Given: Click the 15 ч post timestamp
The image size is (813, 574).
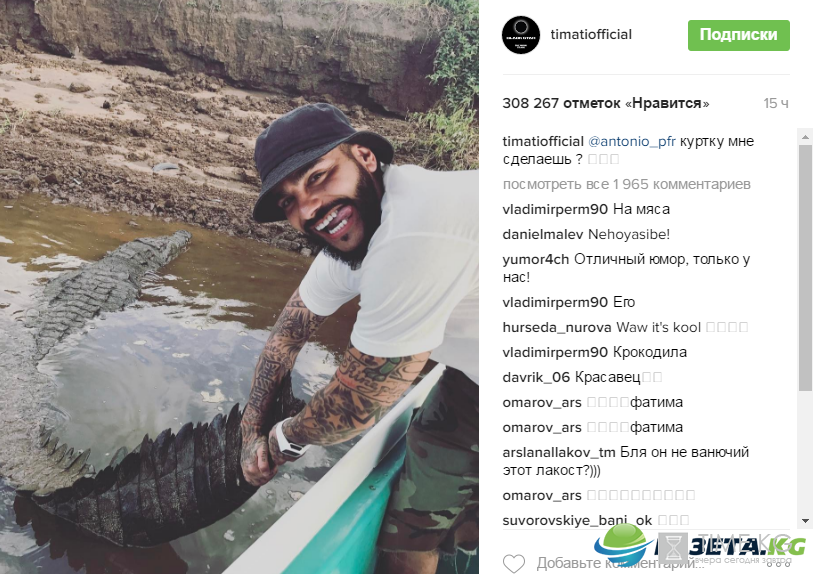Looking at the screenshot, I should click(x=776, y=103).
